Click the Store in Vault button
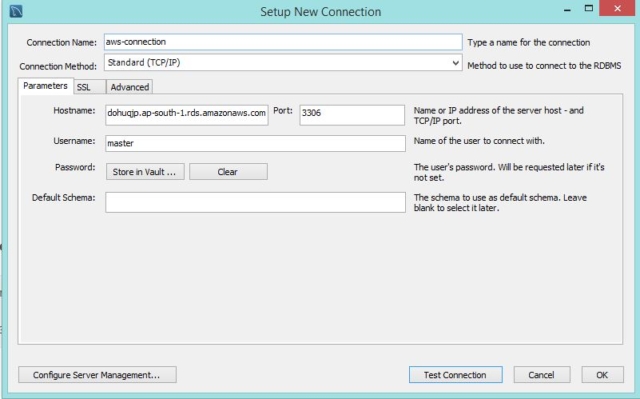Image resolution: width=640 pixels, height=399 pixels. click(x=145, y=172)
